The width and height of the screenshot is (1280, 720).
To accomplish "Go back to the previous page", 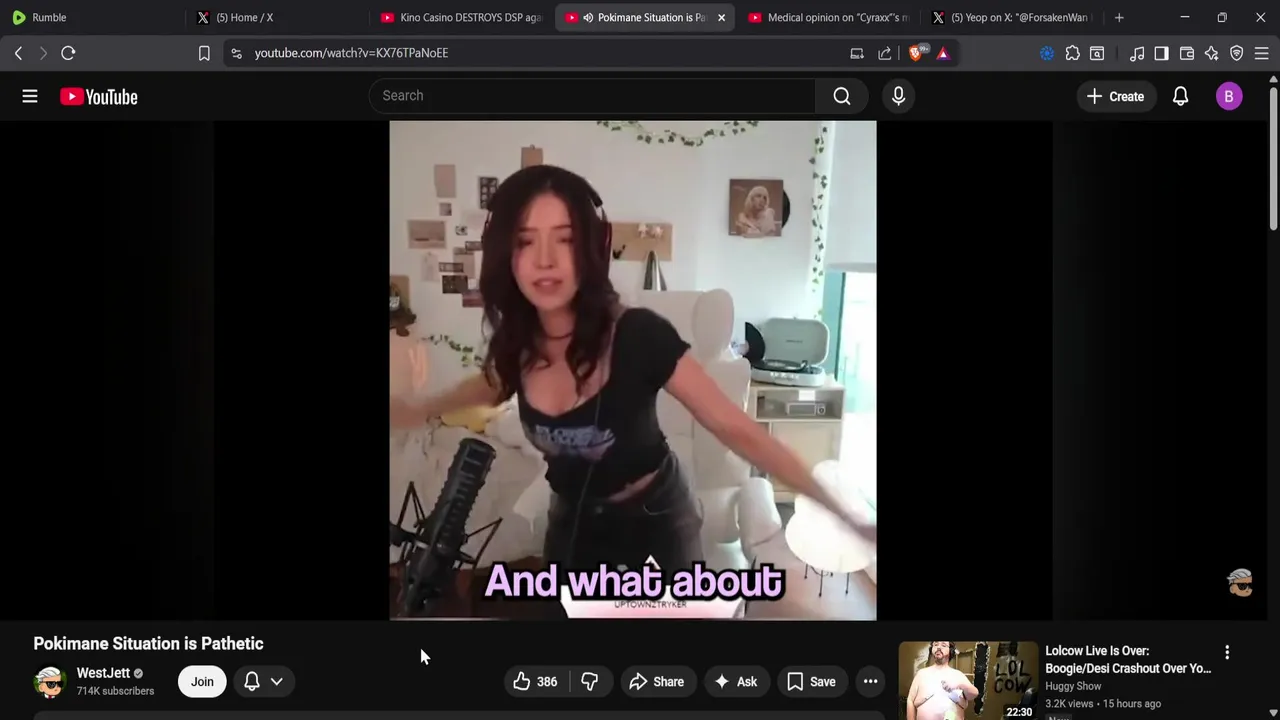I will [18, 53].
